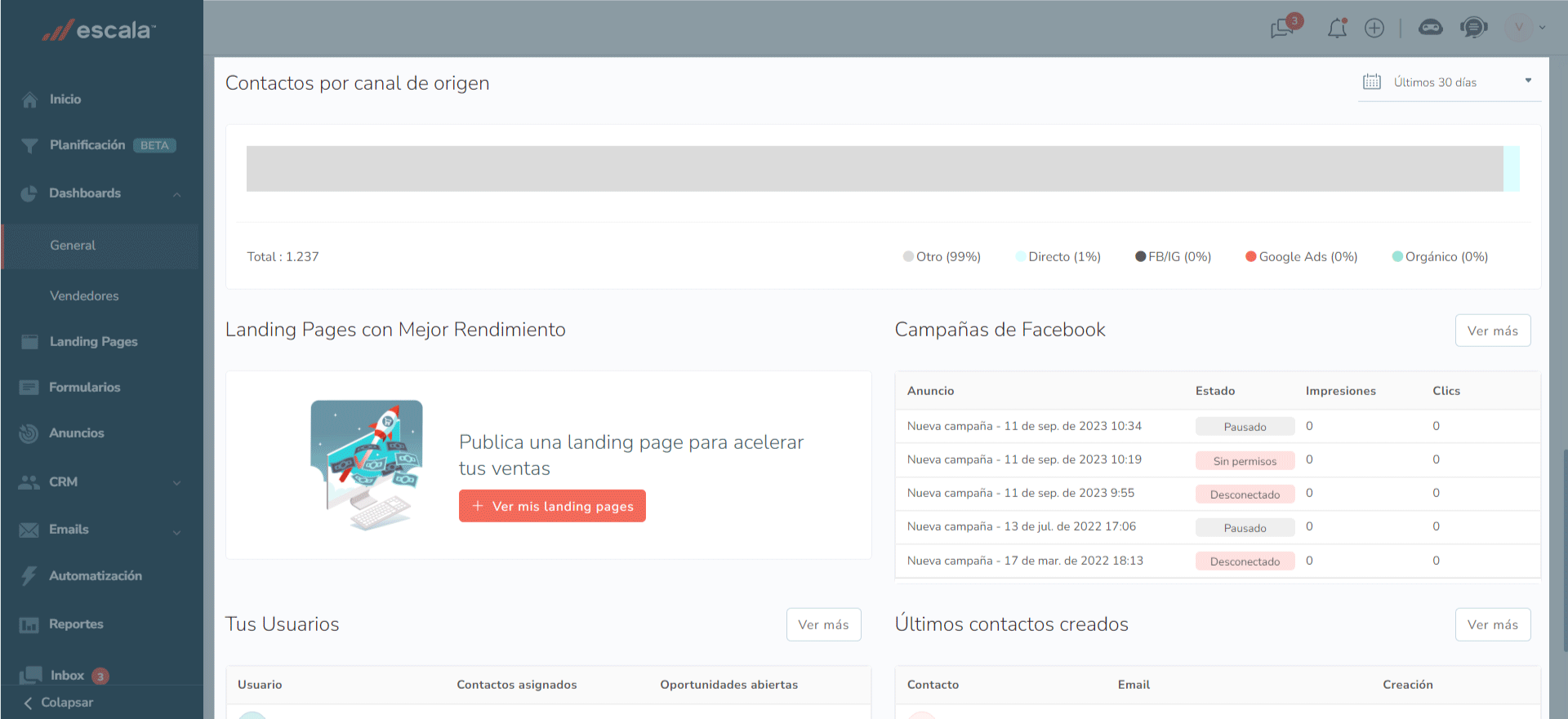Collapse the sidebar with Colapsar
Image resolution: width=1568 pixels, height=719 pixels.
click(x=58, y=703)
